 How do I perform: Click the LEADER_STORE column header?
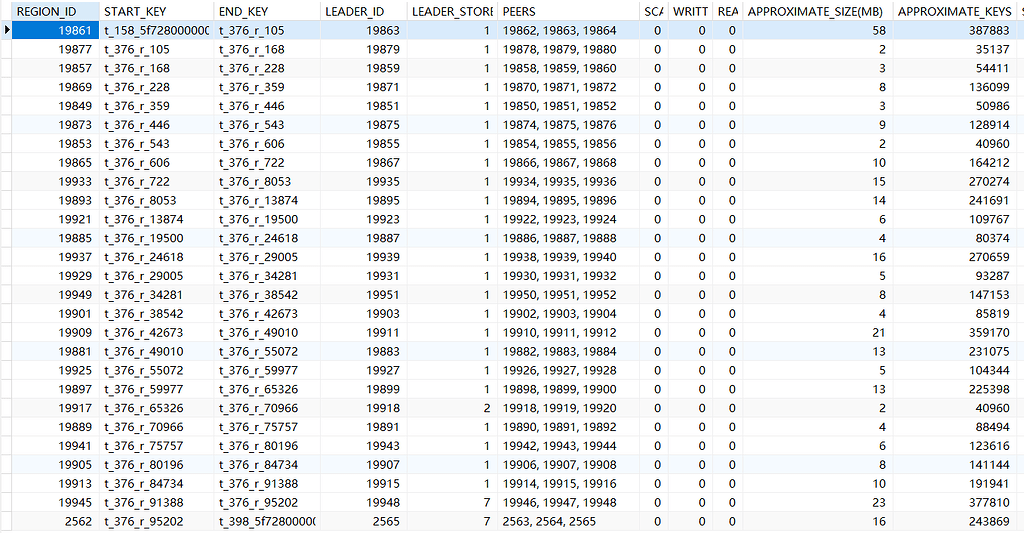(452, 11)
